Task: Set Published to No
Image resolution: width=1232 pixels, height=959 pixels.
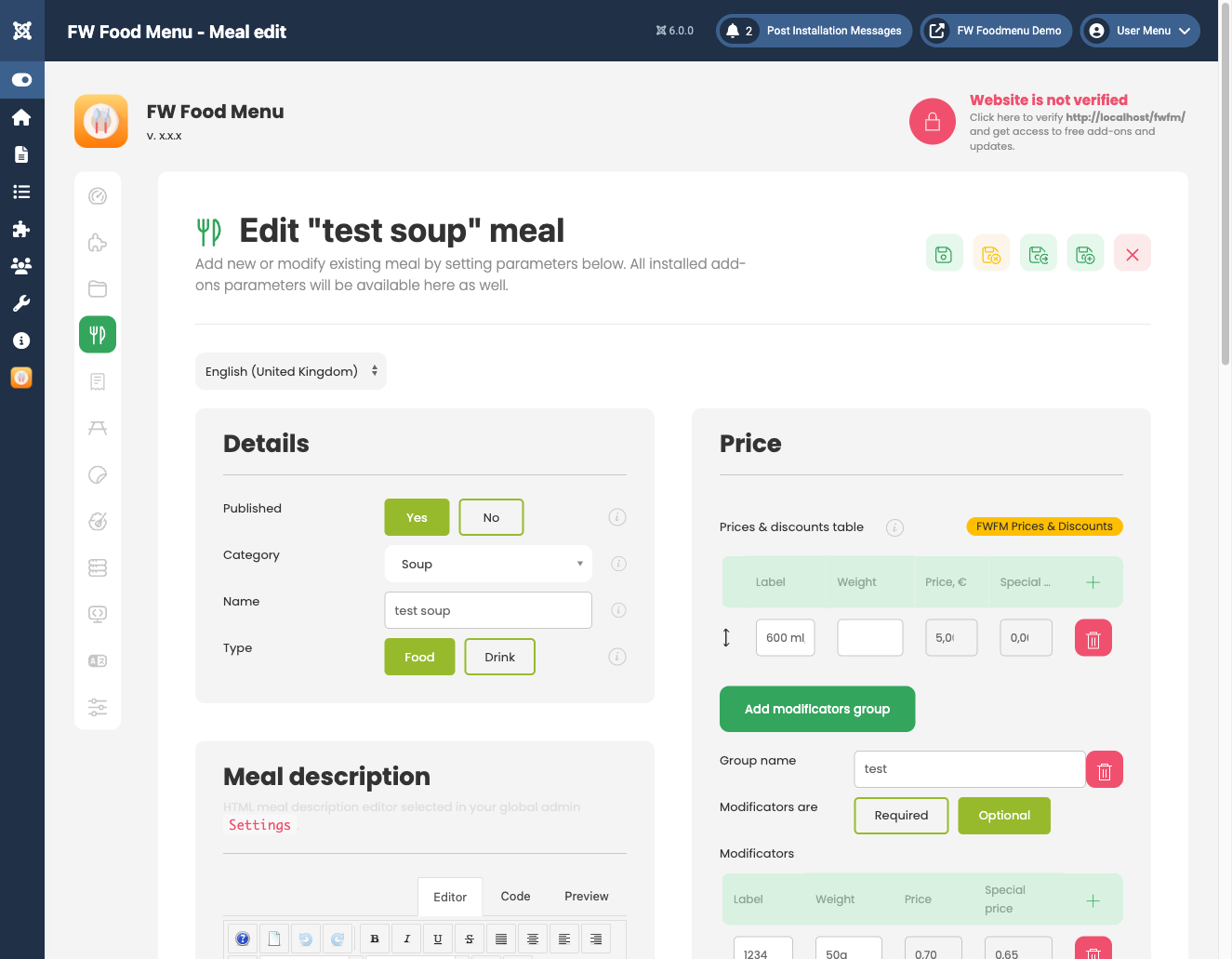Action: click(491, 517)
